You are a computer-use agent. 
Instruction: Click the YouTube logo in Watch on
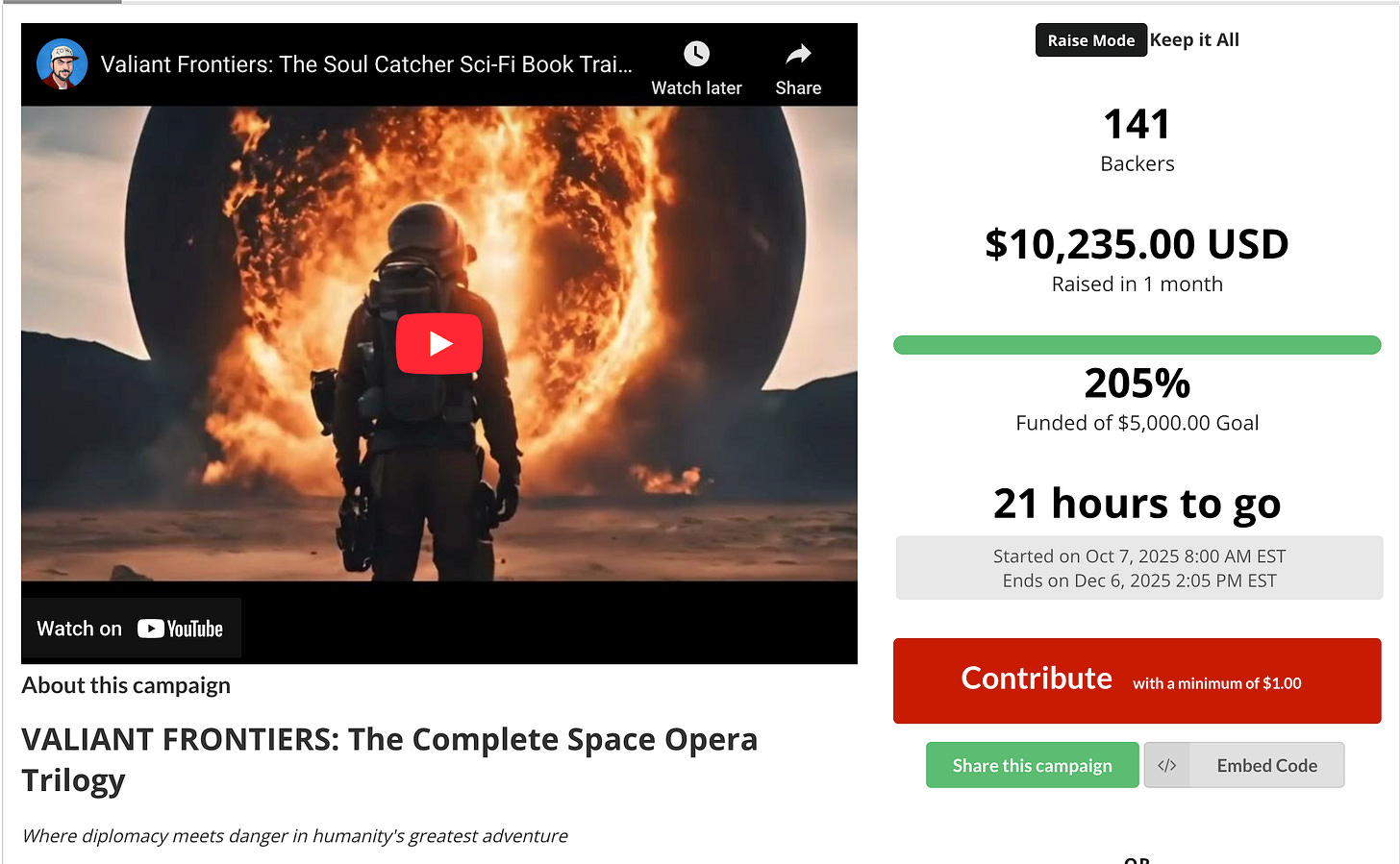[180, 629]
